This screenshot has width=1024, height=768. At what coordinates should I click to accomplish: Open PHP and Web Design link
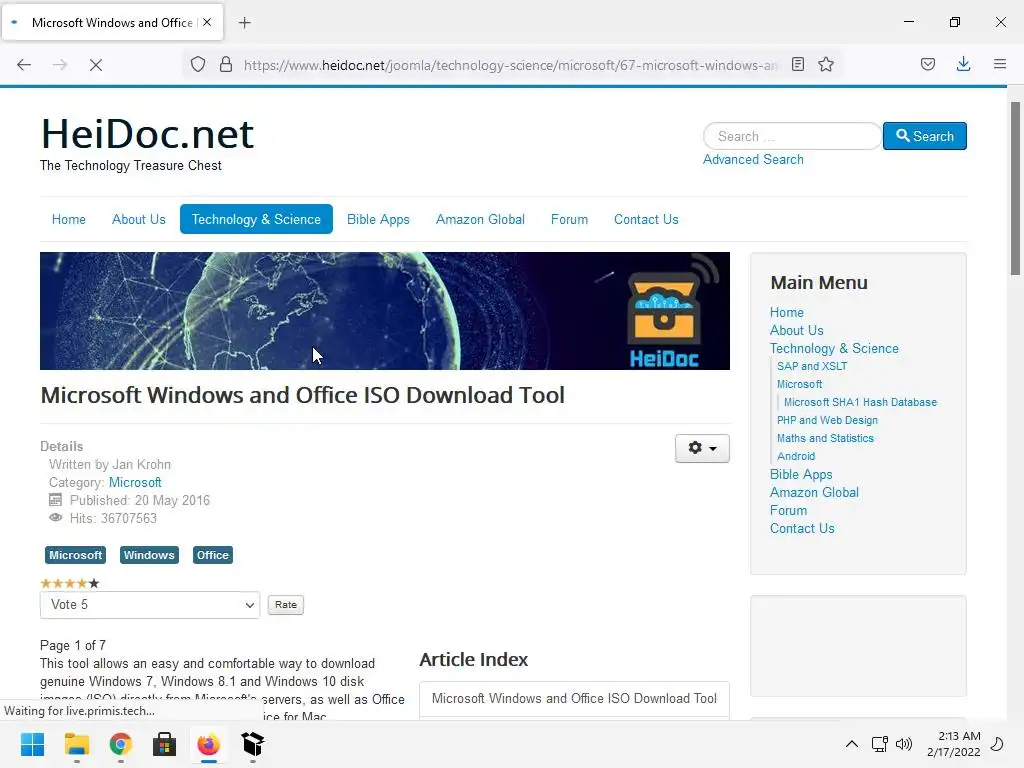[827, 421]
